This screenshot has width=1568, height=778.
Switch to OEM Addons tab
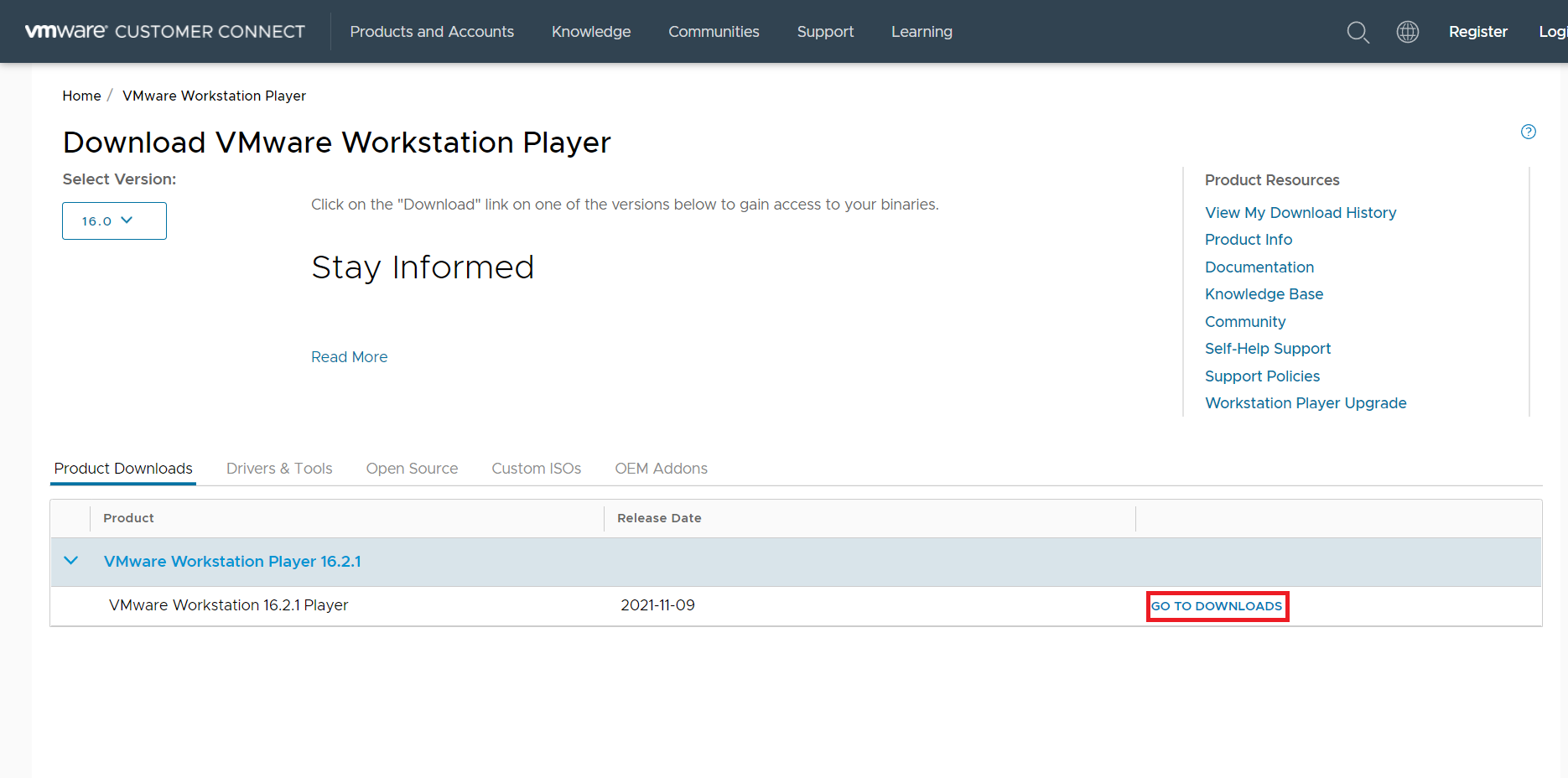coord(661,469)
